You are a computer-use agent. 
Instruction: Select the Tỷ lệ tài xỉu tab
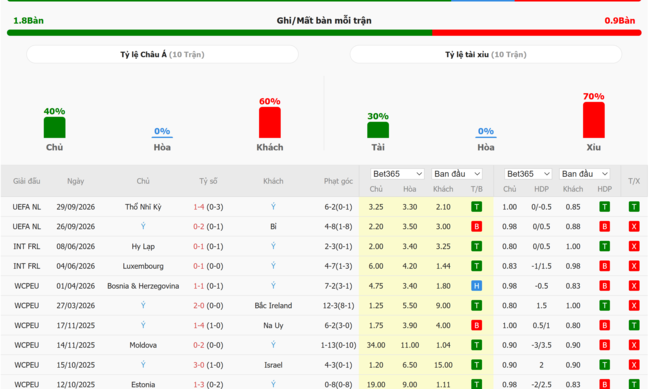[x=485, y=54]
